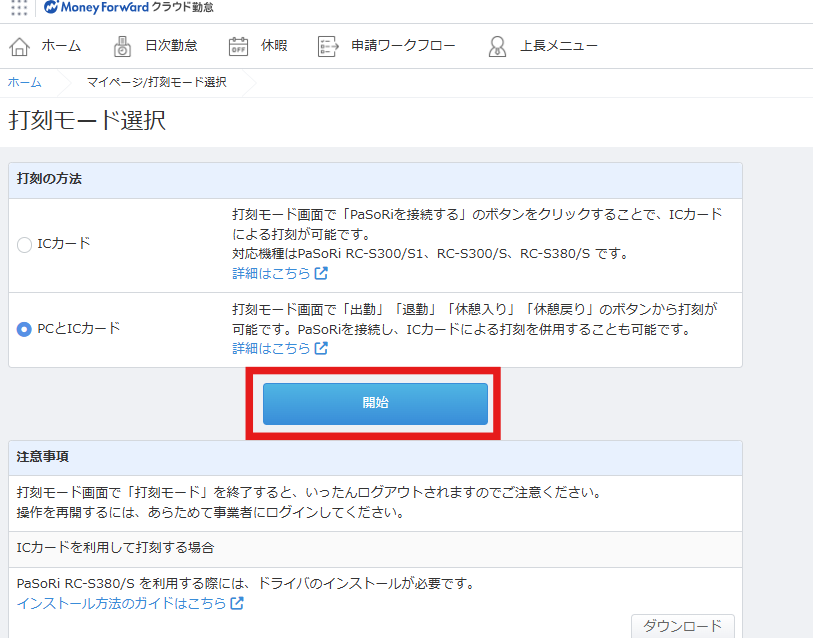
Task: Open 詳細はこちら link under ICカード description
Action: [271, 273]
